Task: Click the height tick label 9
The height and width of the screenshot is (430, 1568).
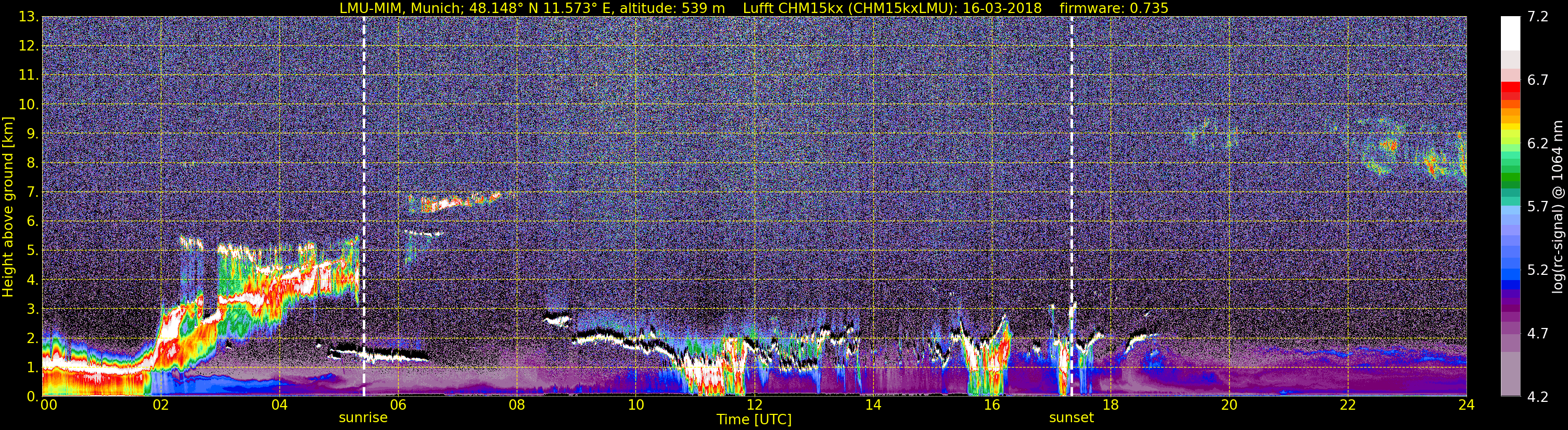Action: 32,134
